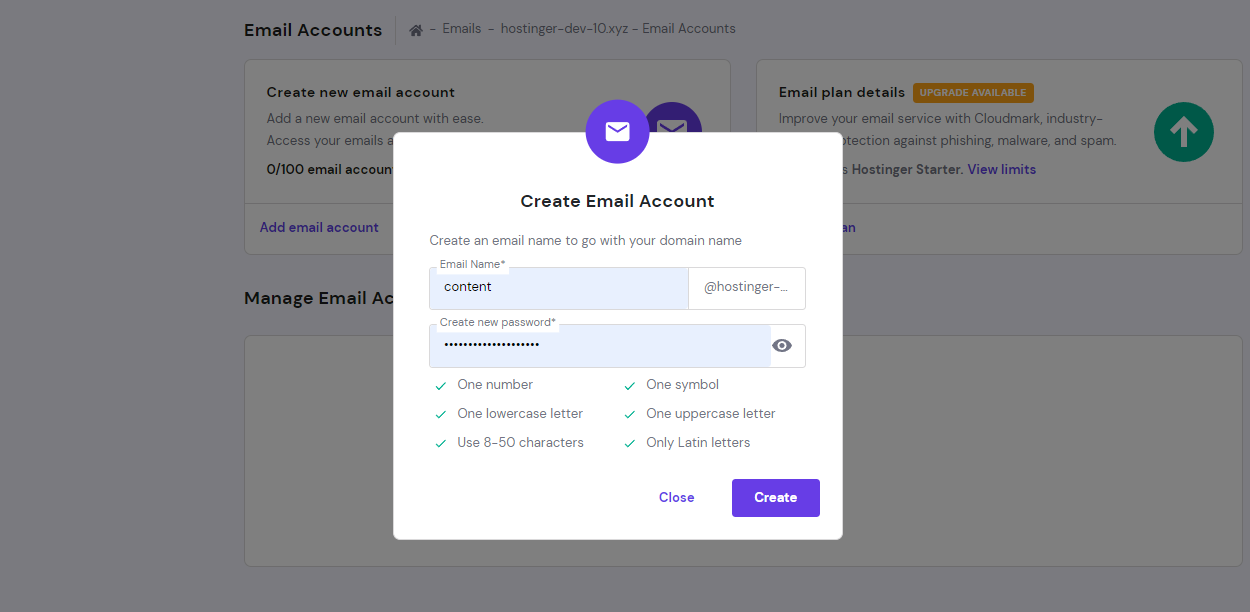The height and width of the screenshot is (612, 1250).
Task: Toggle password visibility eye icon
Action: point(782,346)
